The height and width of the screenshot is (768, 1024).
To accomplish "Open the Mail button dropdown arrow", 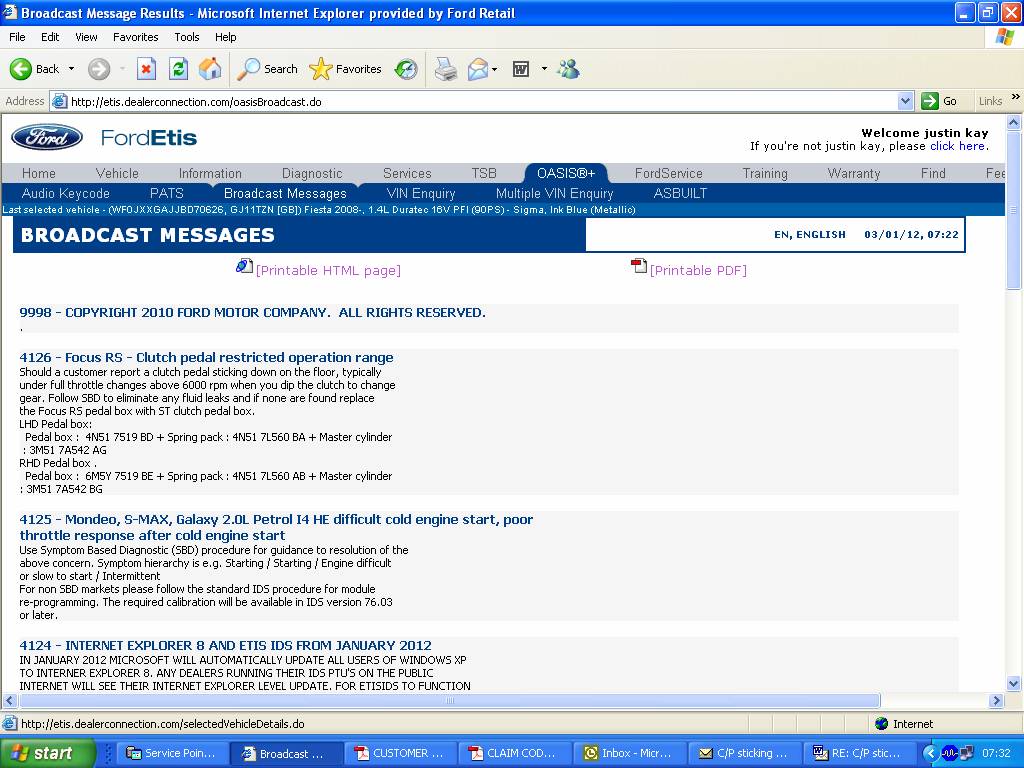I will (x=494, y=69).
